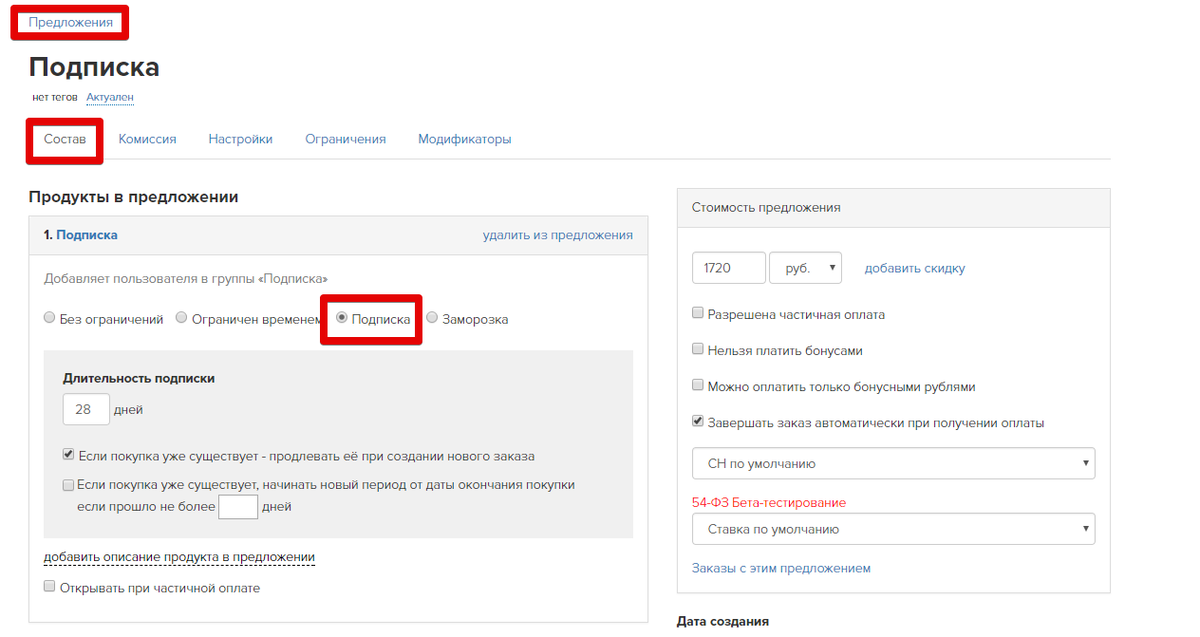The height and width of the screenshot is (637, 1200).
Task: Click the 54-ФЗ Бета-тестирование label
Action: point(769,502)
